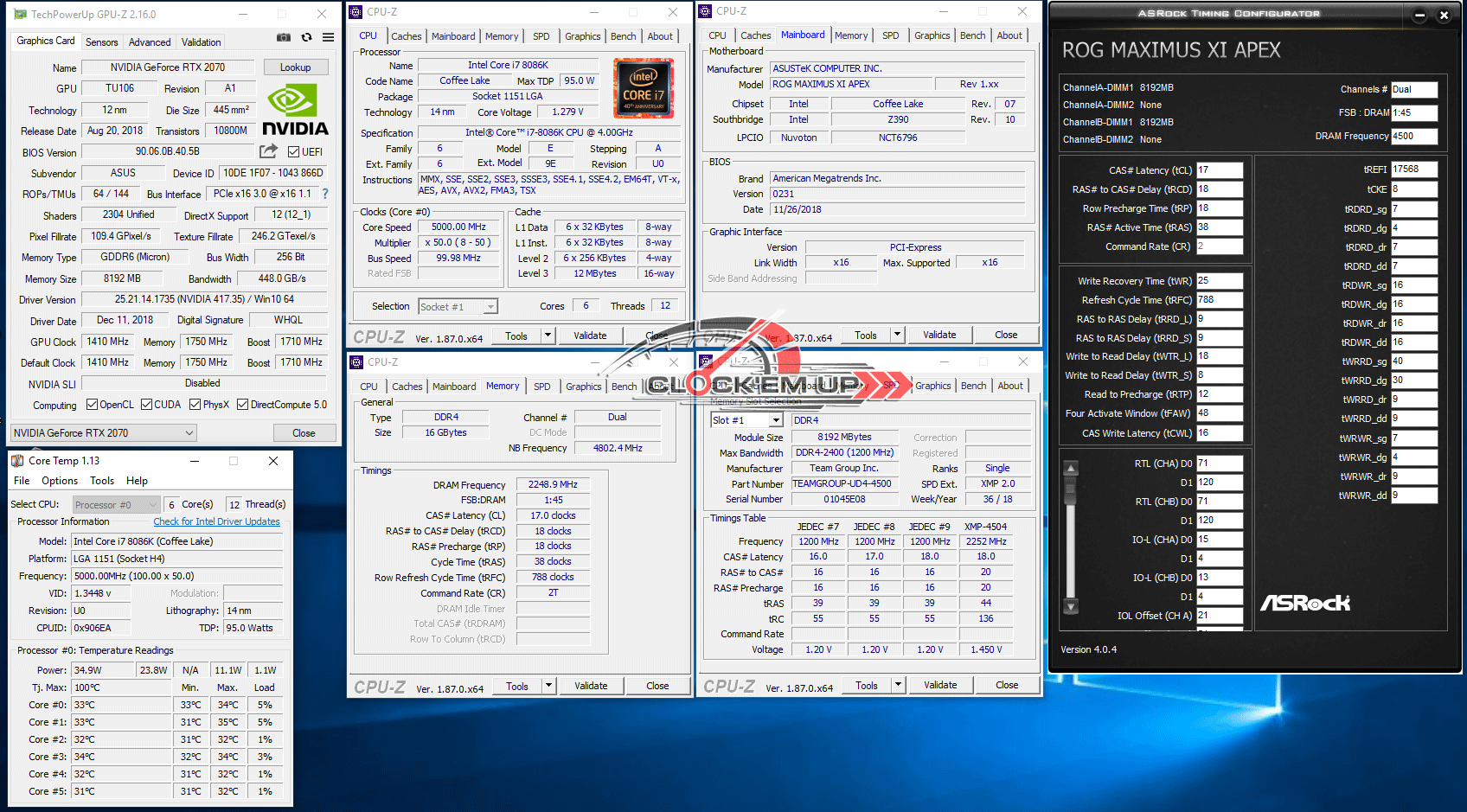Click the GPU-Z refresh icon
1467x812 pixels.
(306, 38)
